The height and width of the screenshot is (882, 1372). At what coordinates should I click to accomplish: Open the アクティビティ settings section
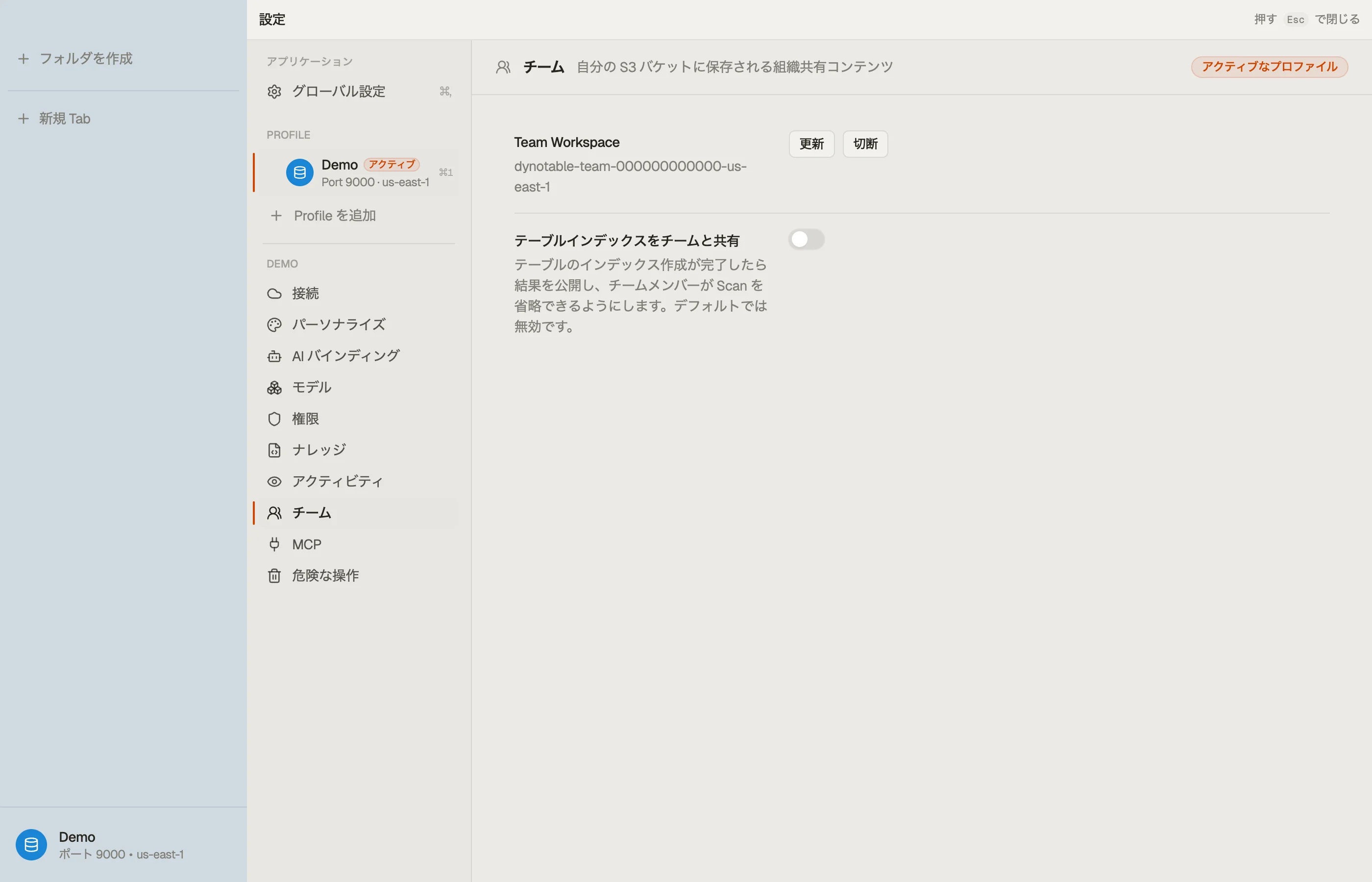click(x=359, y=482)
